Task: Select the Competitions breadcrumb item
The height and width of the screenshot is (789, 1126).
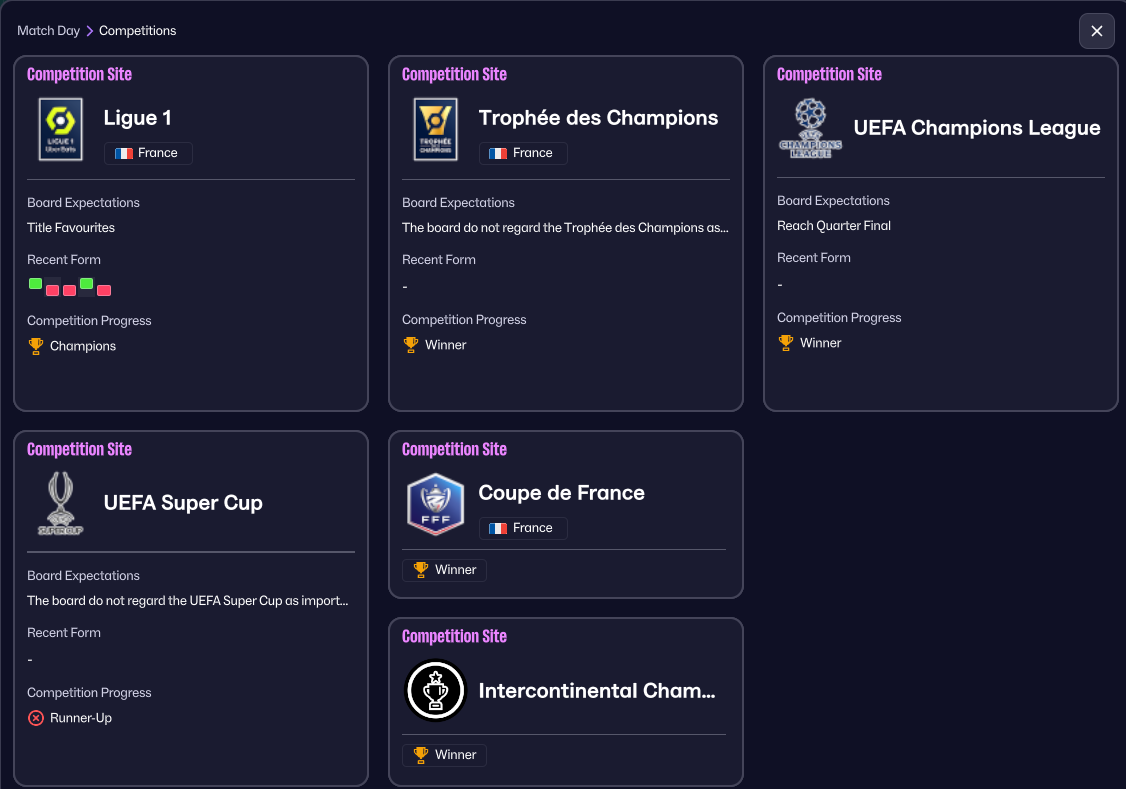Action: coord(137,31)
